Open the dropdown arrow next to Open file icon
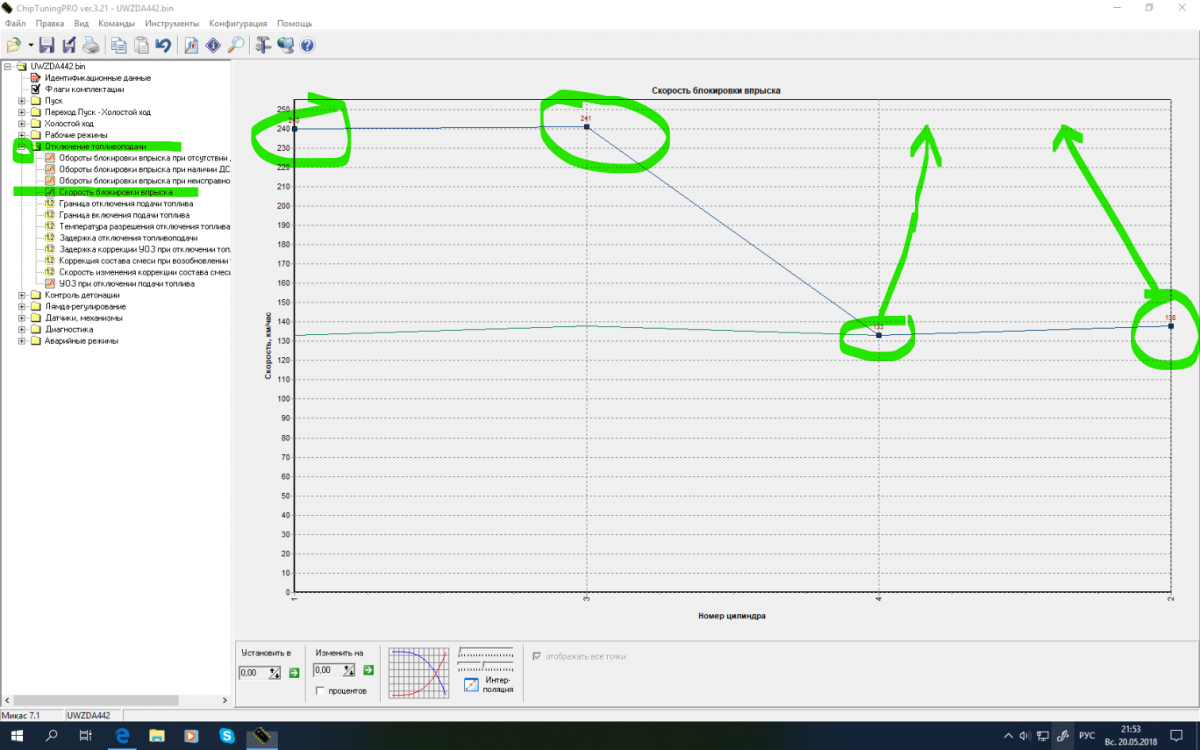This screenshot has height=750, width=1200. pos(30,45)
